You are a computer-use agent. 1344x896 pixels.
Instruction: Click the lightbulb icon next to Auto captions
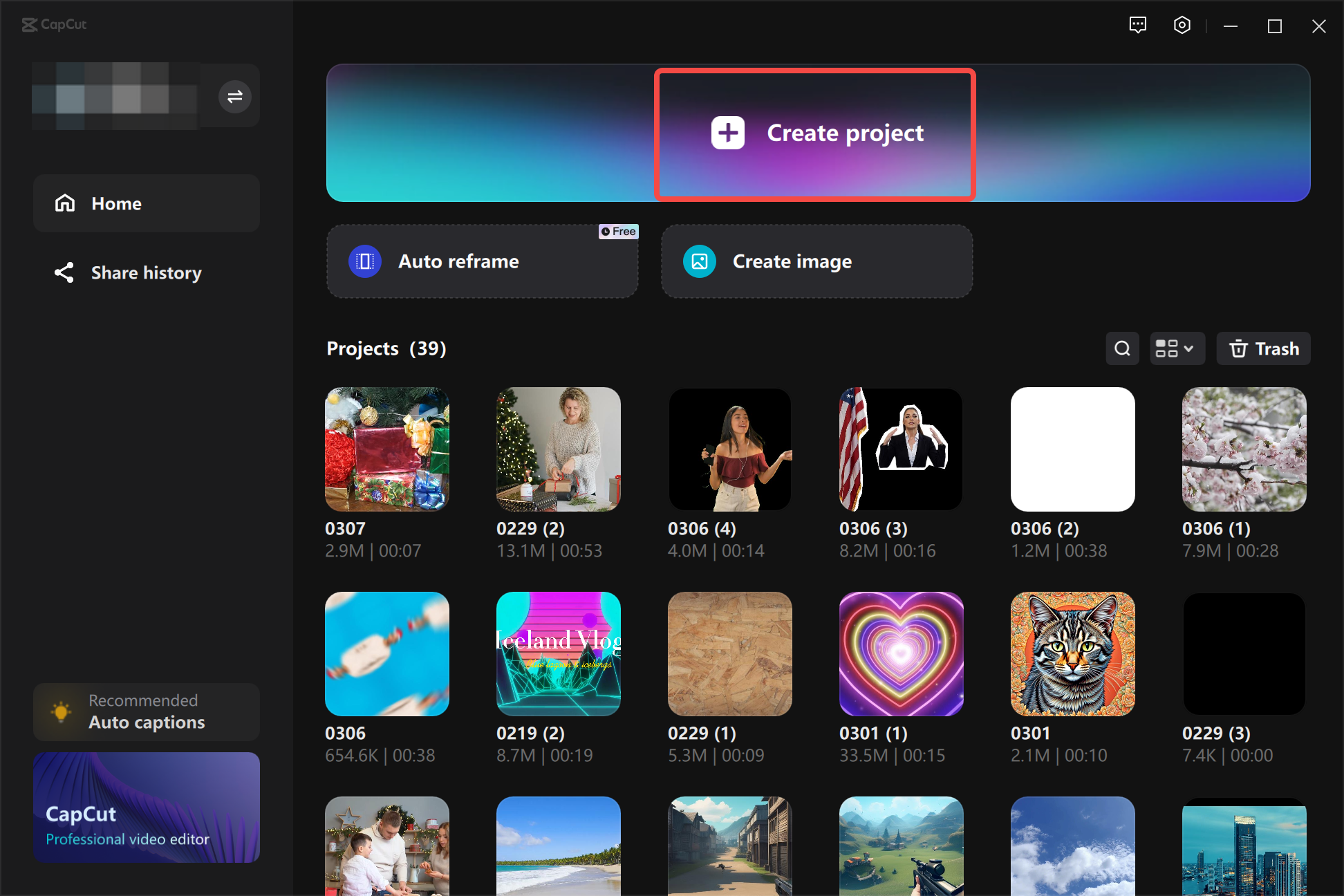pos(62,711)
